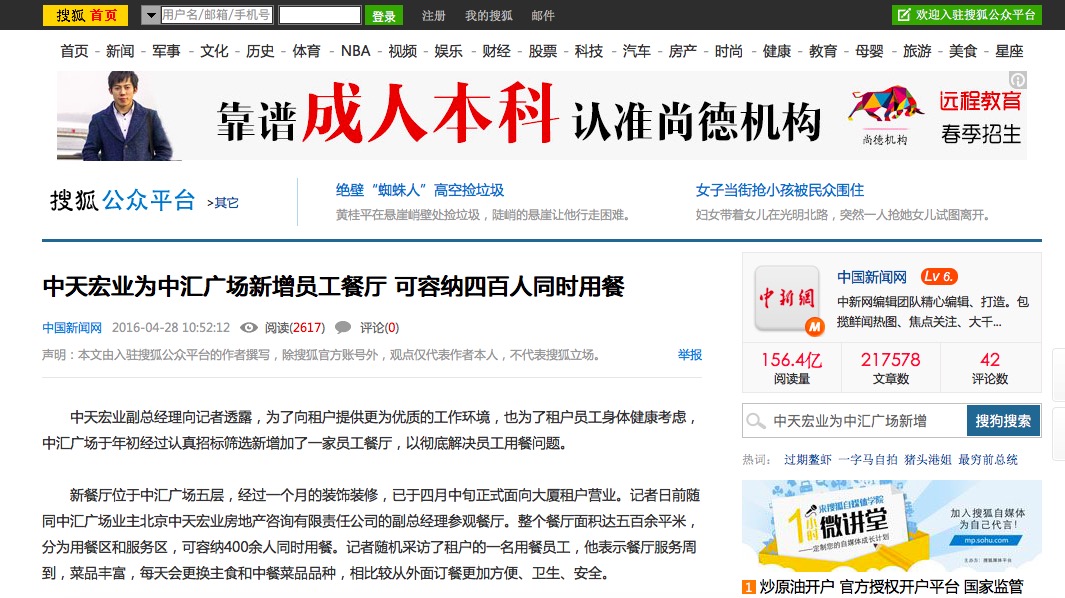The height and width of the screenshot is (598, 1065).
Task: Open the login account type dropdown arrow
Action: [x=150, y=15]
